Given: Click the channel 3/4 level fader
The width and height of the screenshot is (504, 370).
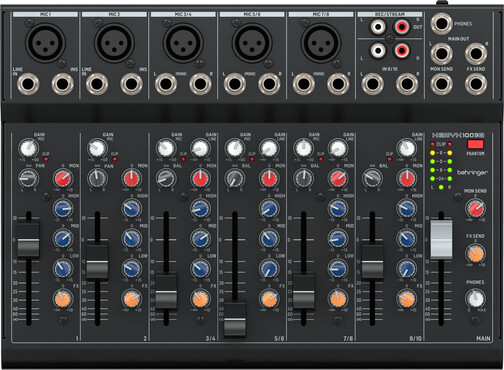Looking at the screenshot, I should tap(166, 291).
